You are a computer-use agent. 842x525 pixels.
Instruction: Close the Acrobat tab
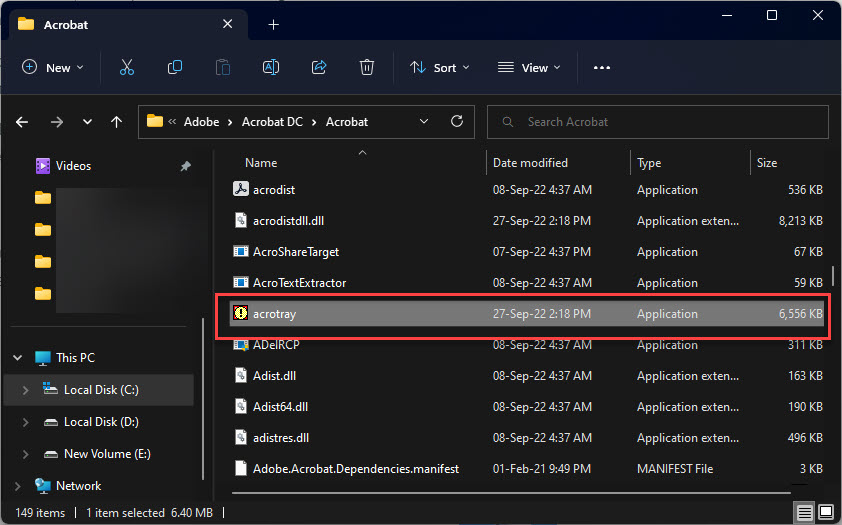point(228,24)
